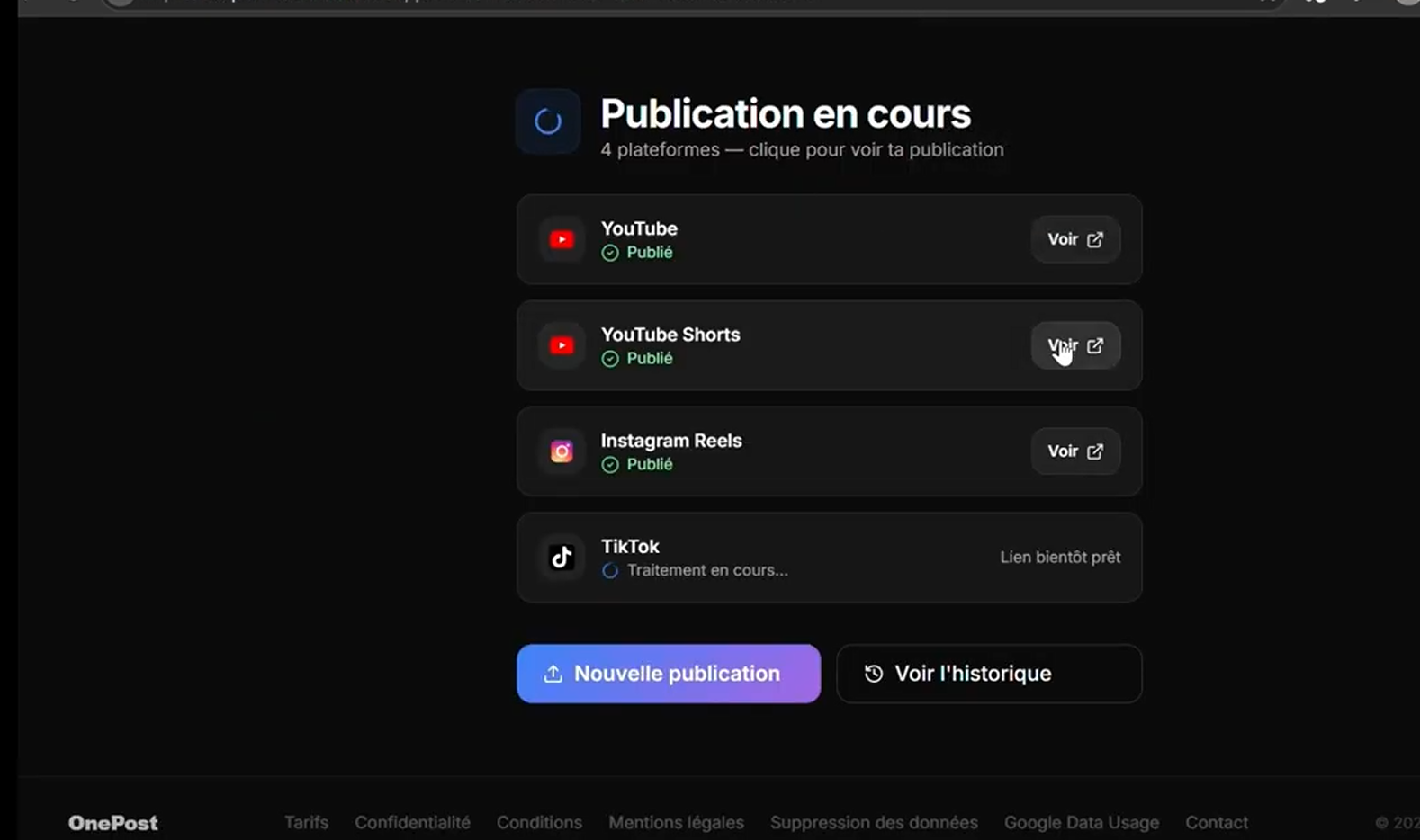This screenshot has height=840, width=1420.
Task: Open Suppression des données link
Action: [874, 822]
